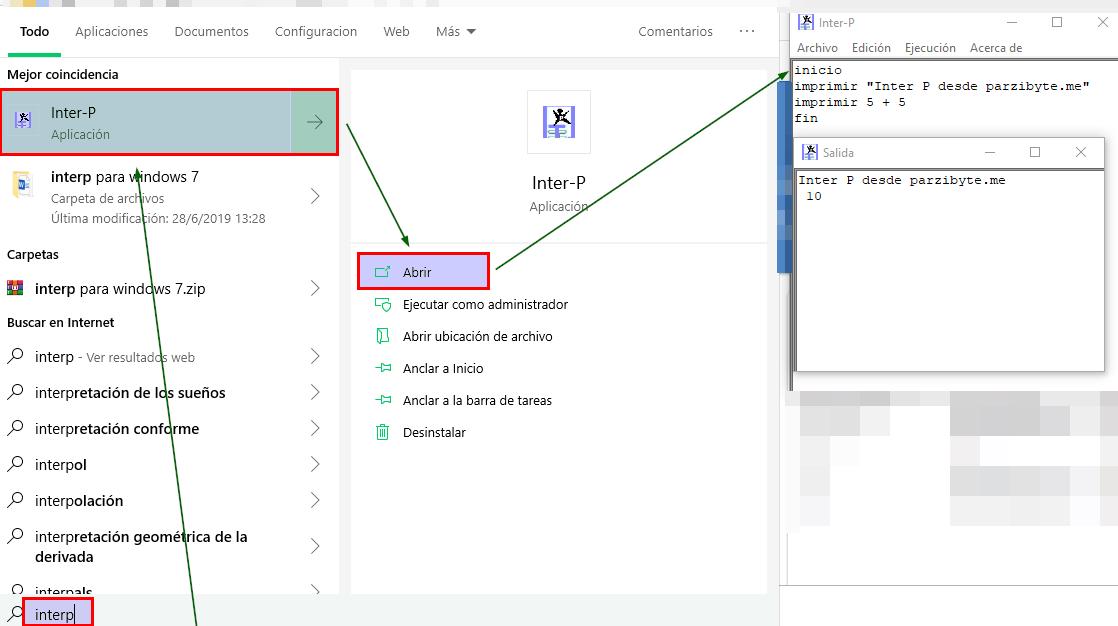Expand Inter-P result arrow
The image size is (1118, 626).
[314, 122]
